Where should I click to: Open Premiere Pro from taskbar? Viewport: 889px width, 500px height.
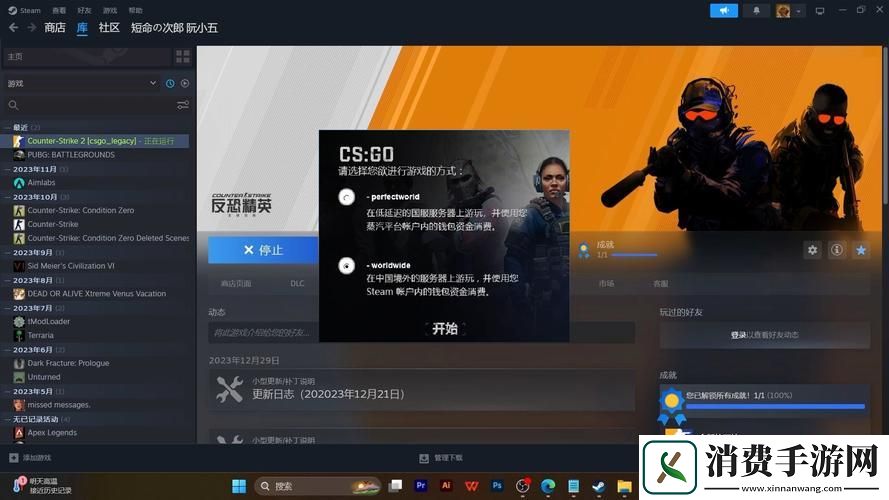[x=421, y=486]
